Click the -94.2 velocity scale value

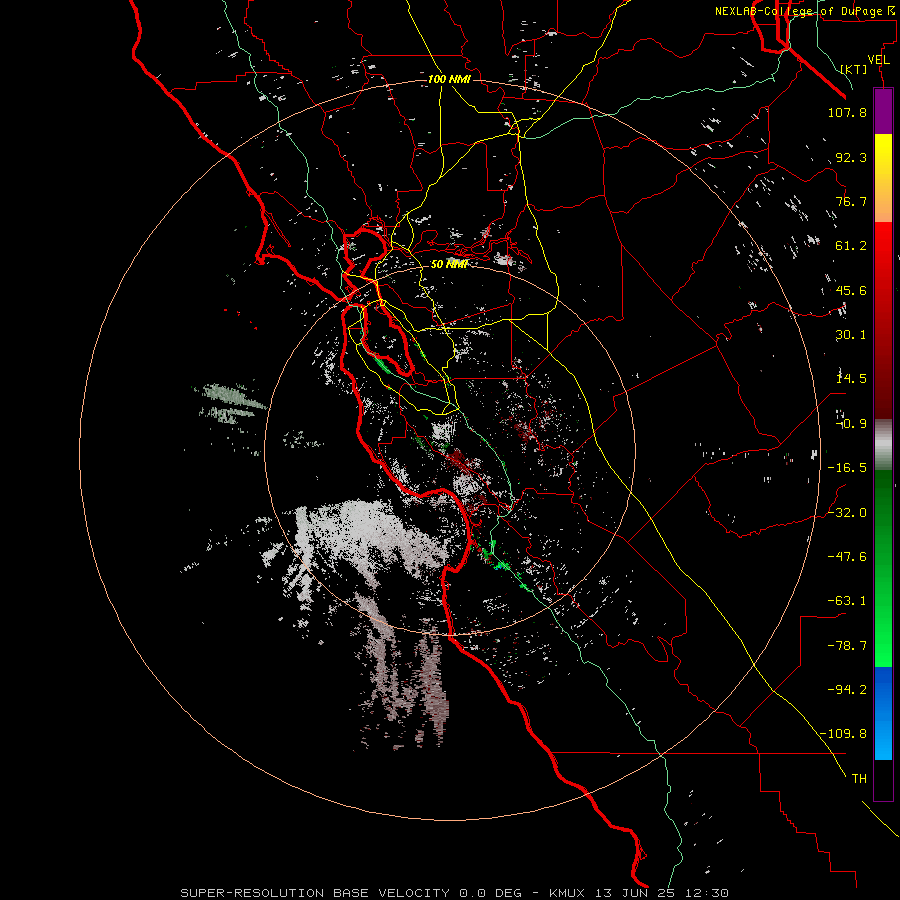click(x=847, y=690)
